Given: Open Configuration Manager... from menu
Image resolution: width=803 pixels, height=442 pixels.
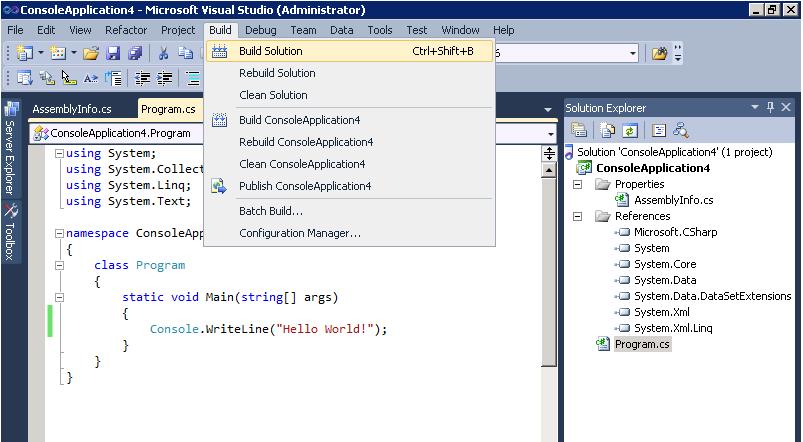Looking at the screenshot, I should [349, 233].
